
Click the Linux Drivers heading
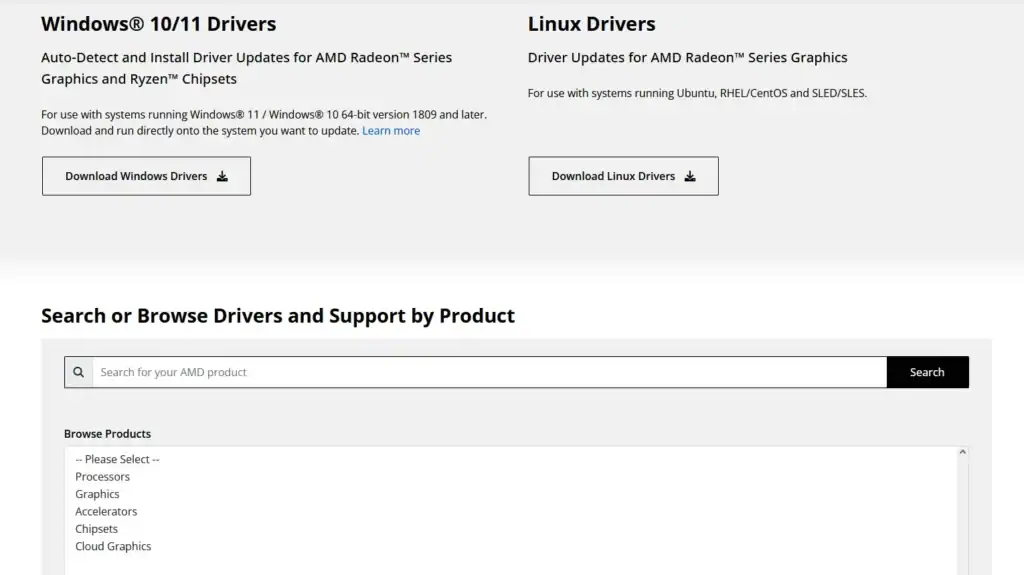click(591, 24)
